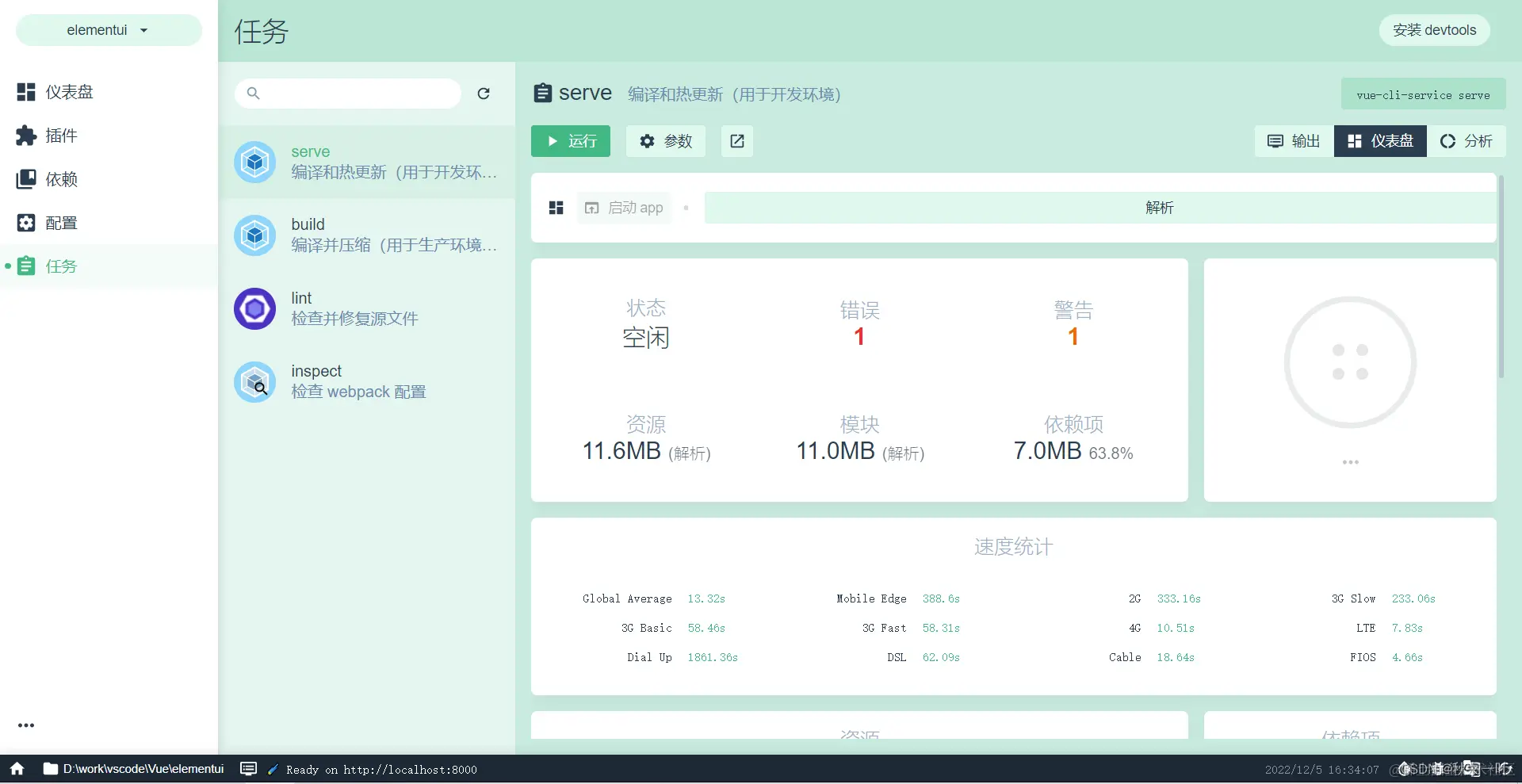Click the 2022/12/5 16:34:07 timestamp
Viewport: 1522px width, 784px height.
(1321, 770)
